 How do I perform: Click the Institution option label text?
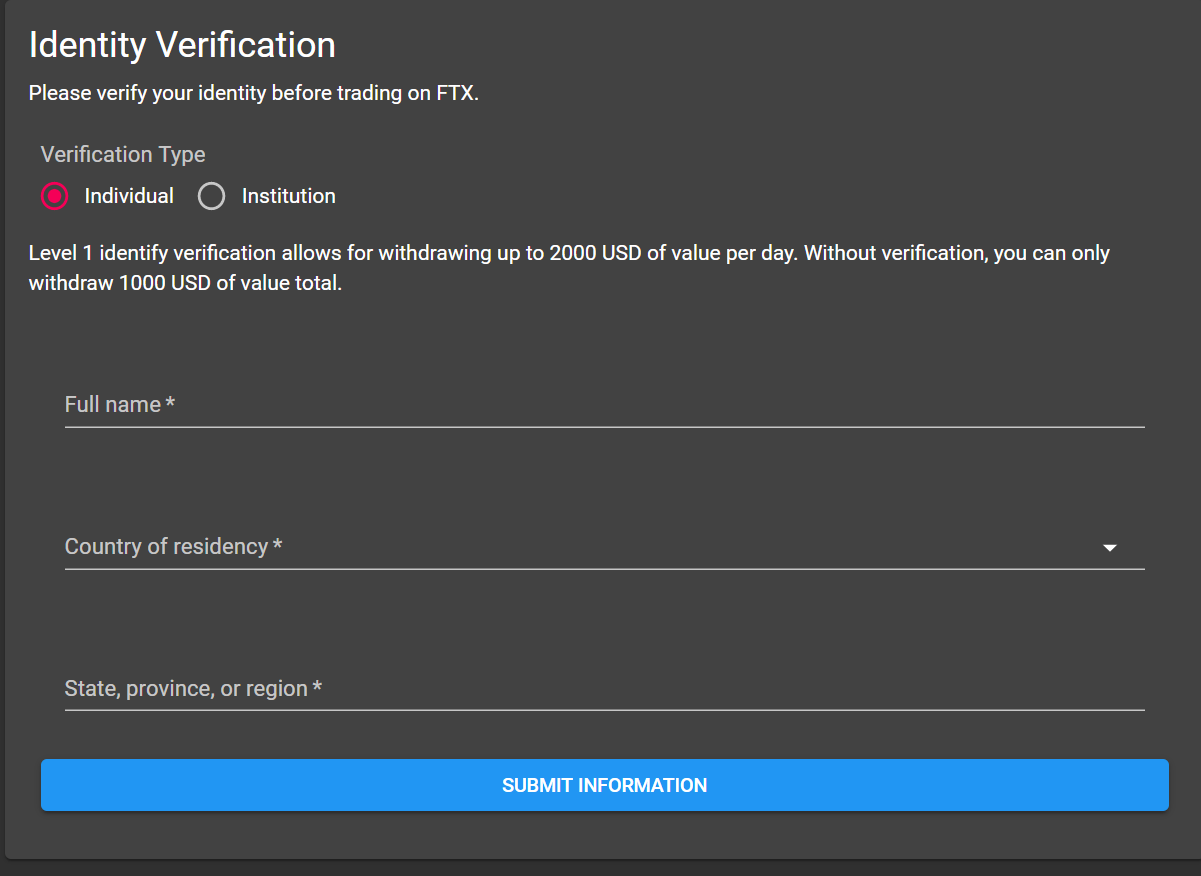tap(288, 196)
